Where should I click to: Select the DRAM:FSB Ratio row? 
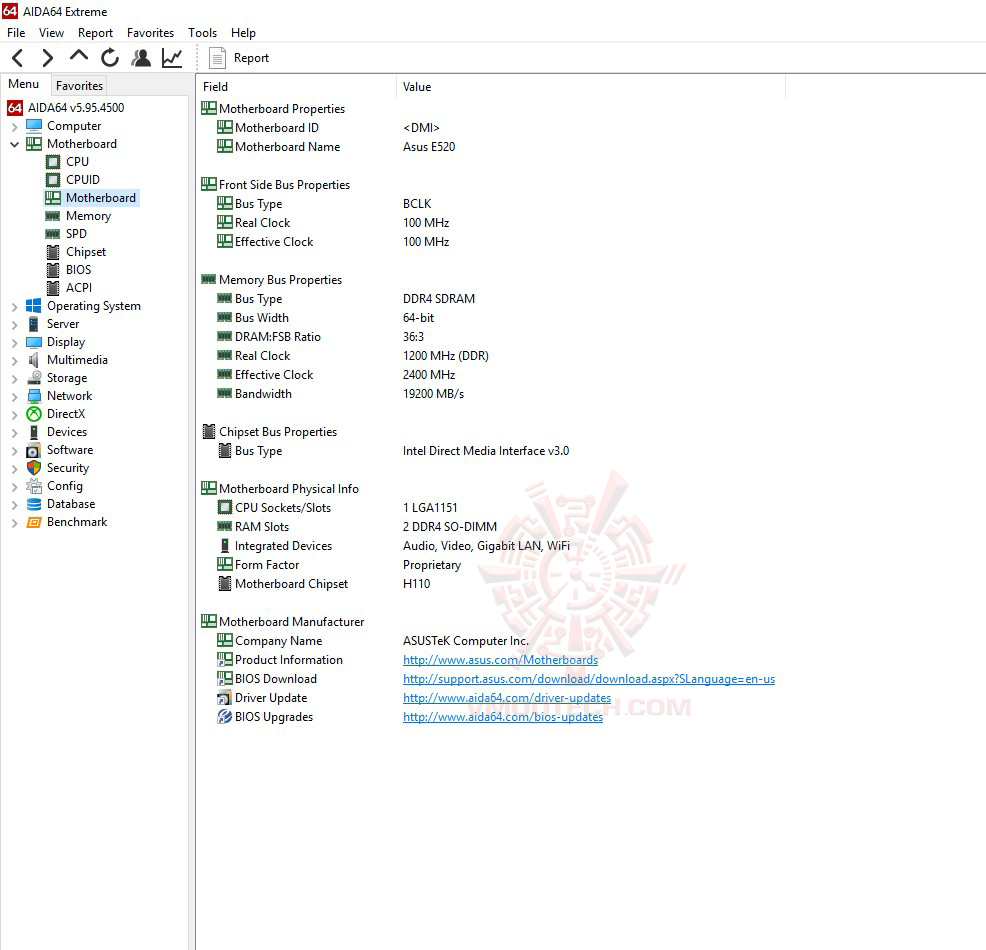coord(492,337)
